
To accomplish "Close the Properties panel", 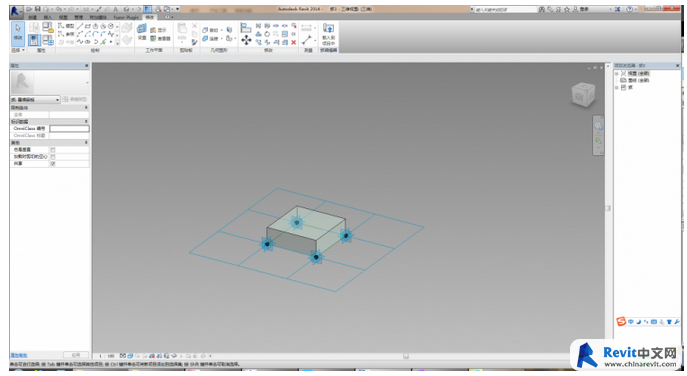I will [x=87, y=66].
